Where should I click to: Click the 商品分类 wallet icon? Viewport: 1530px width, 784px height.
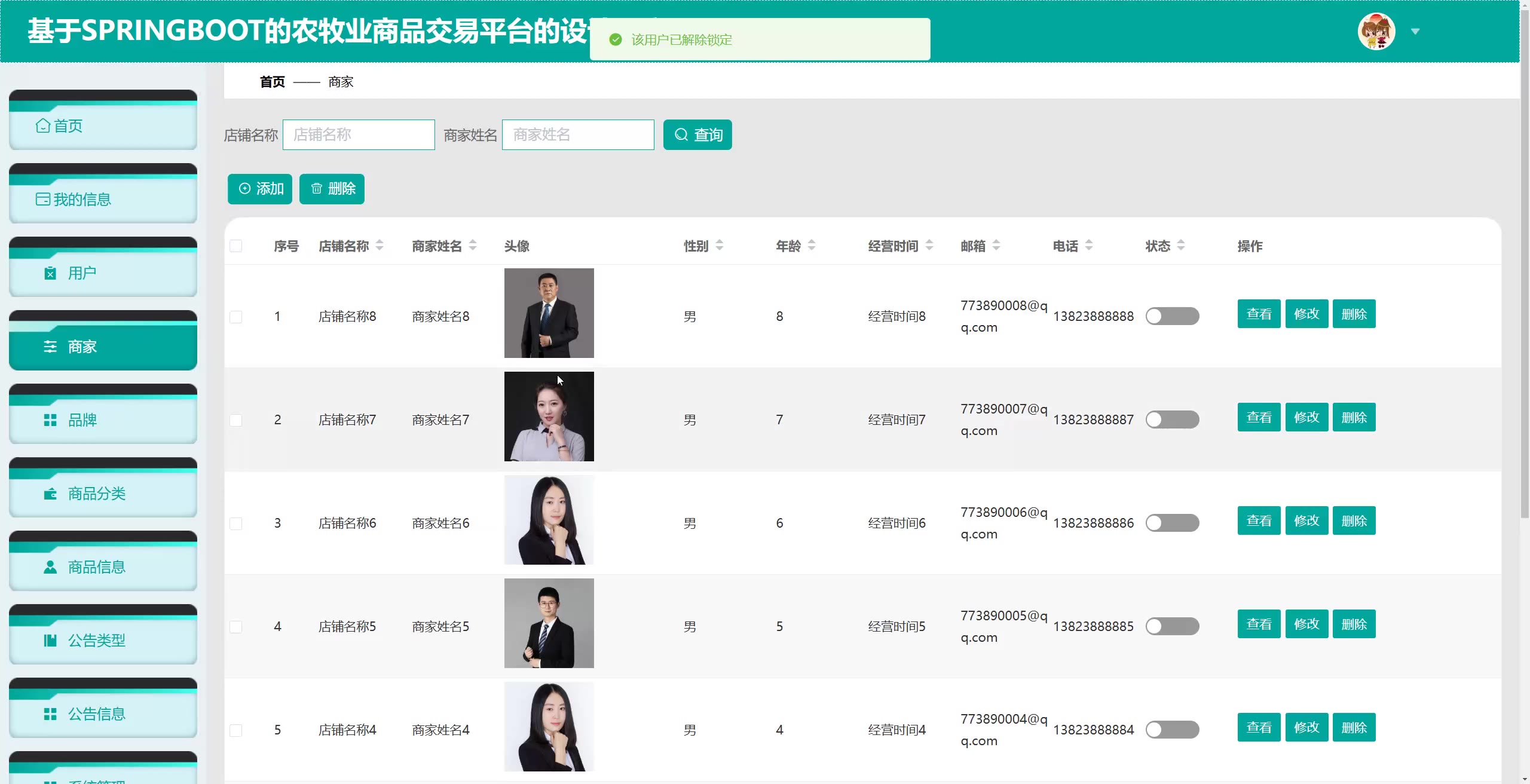pyautogui.click(x=50, y=494)
